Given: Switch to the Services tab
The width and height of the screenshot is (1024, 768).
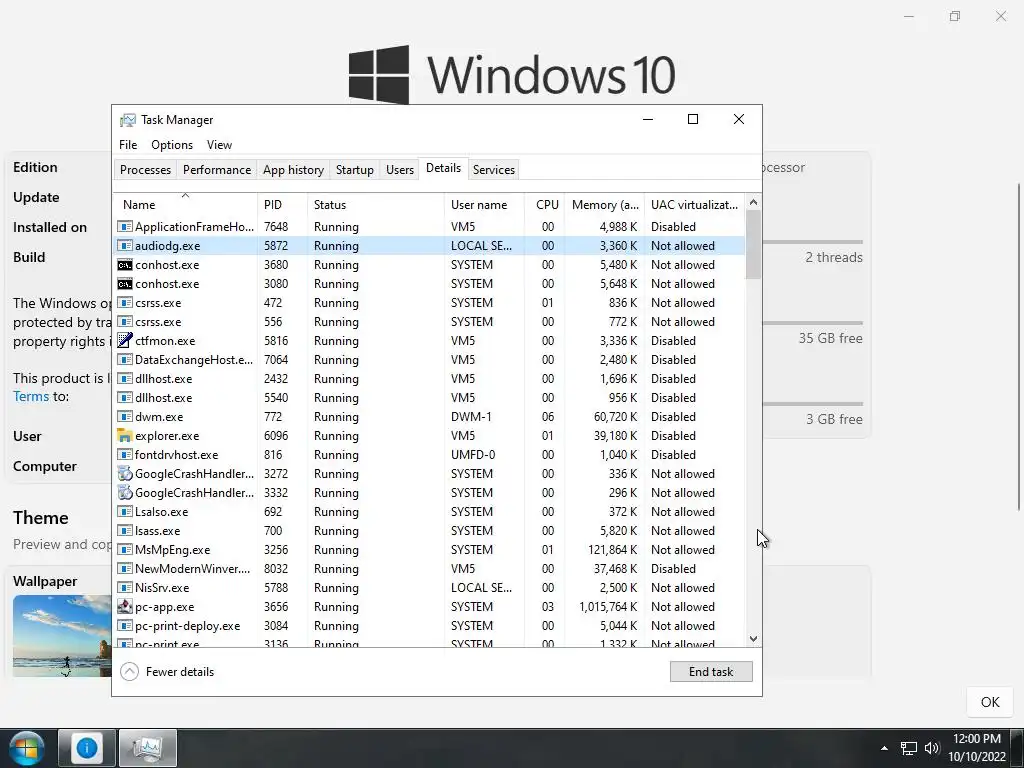Looking at the screenshot, I should tap(494, 170).
